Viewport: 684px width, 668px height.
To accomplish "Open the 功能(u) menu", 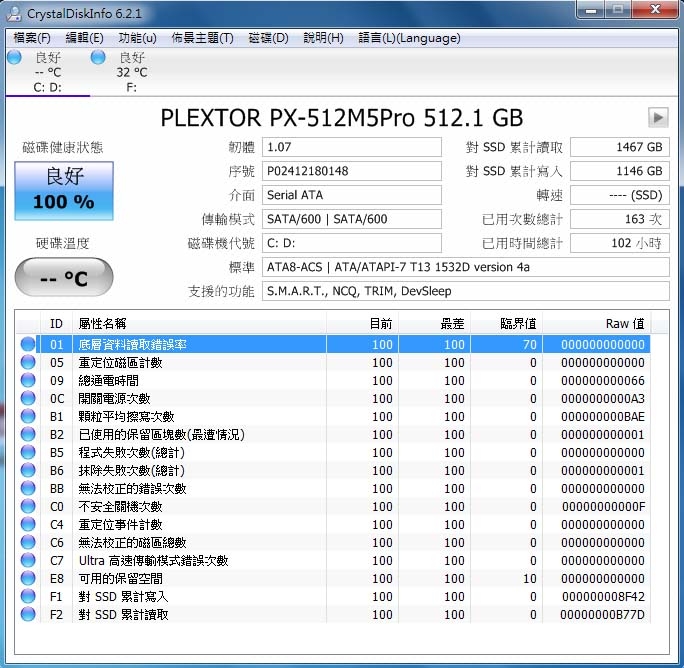I will tap(137, 38).
